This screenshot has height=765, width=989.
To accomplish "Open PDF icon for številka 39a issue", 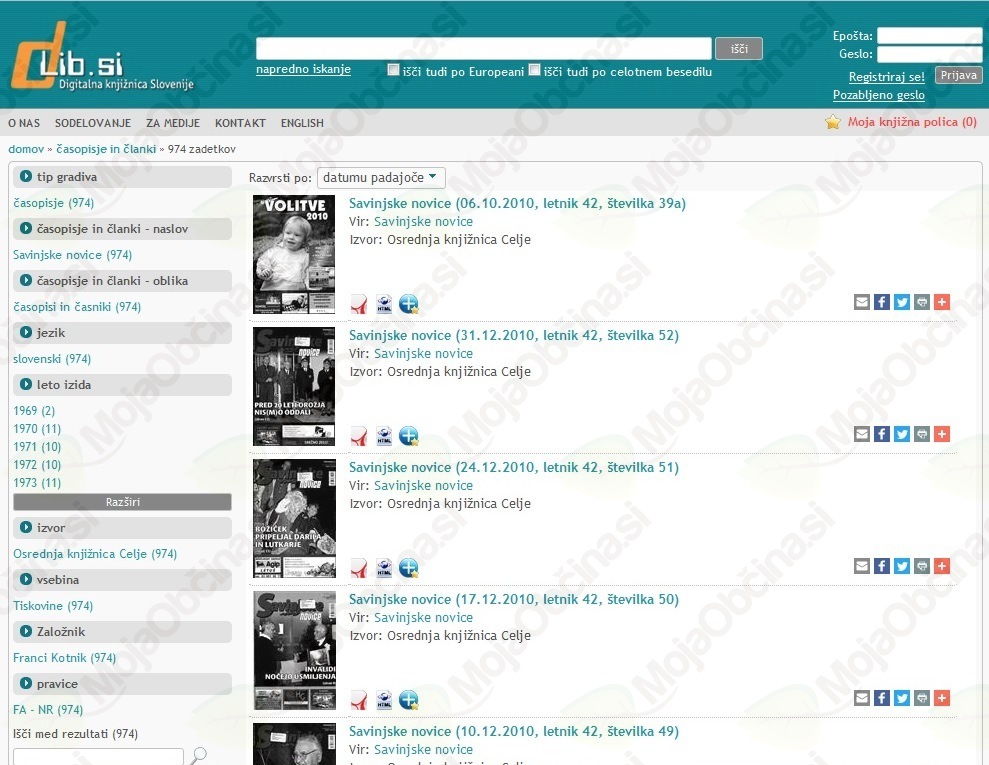I will [x=358, y=304].
